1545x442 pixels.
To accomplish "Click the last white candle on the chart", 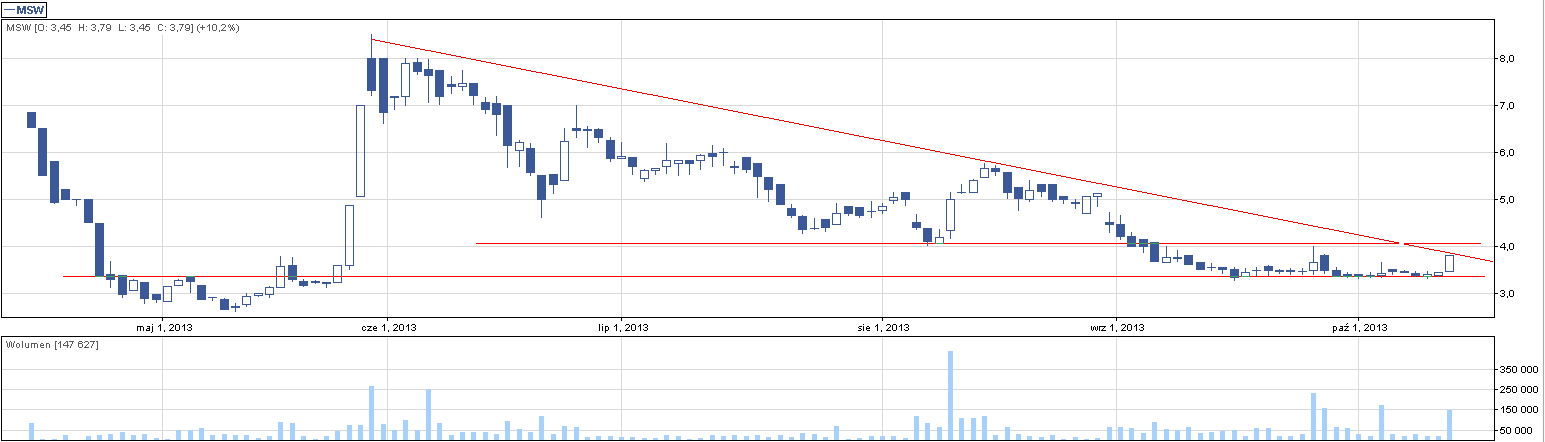I will point(1450,263).
